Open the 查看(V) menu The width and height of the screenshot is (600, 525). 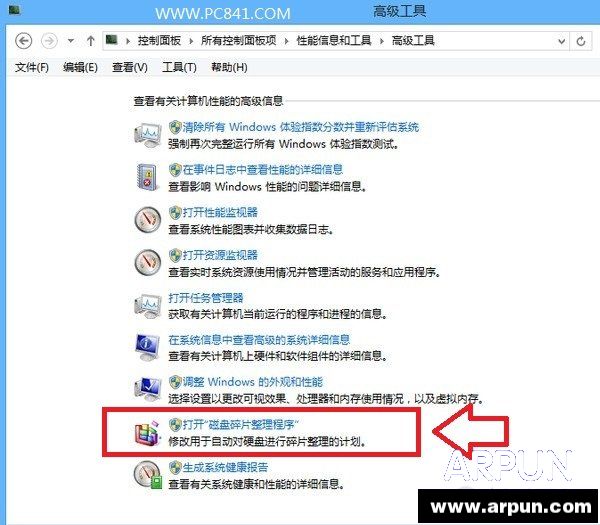coord(130,68)
